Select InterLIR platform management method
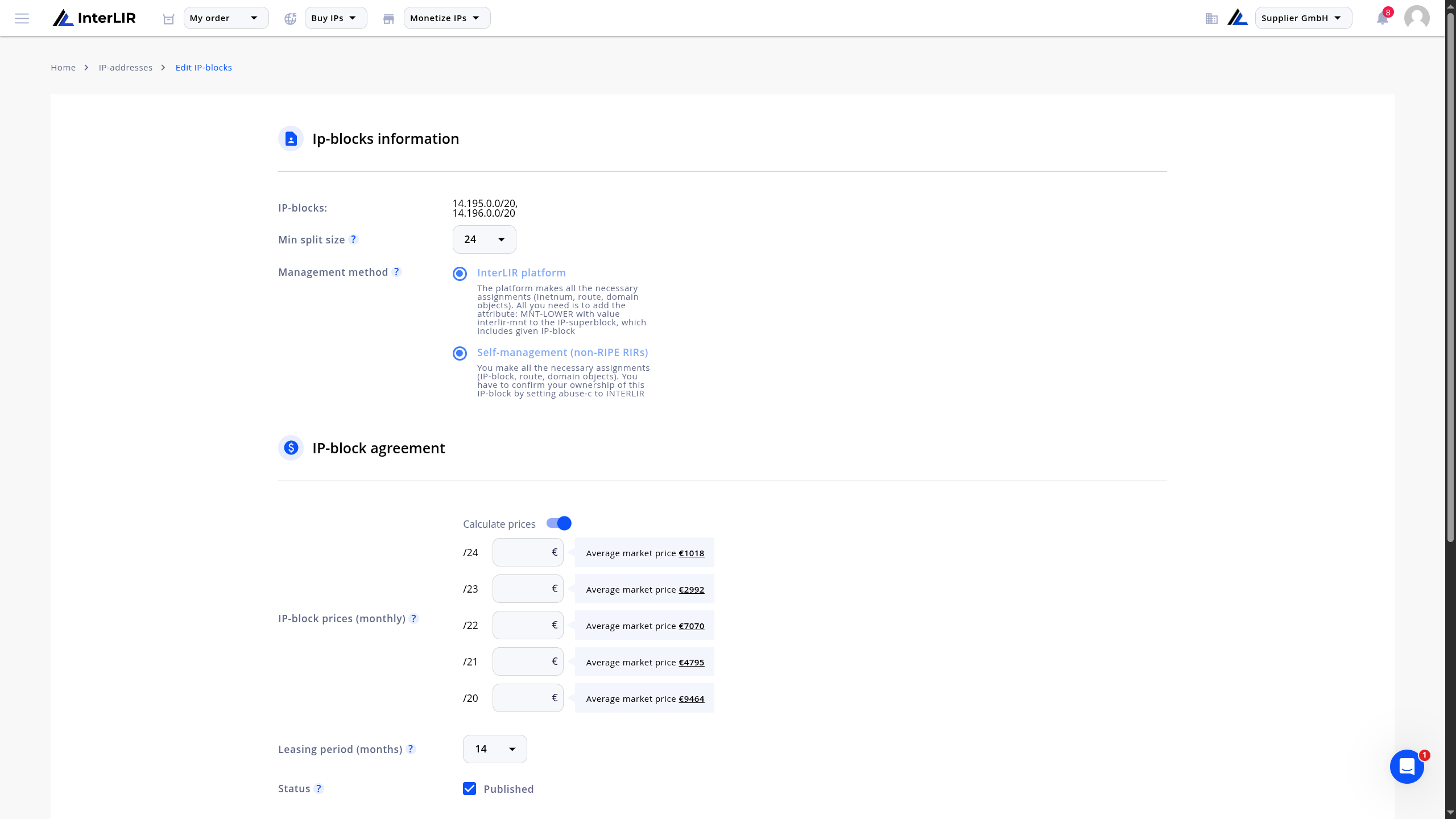 (x=460, y=274)
